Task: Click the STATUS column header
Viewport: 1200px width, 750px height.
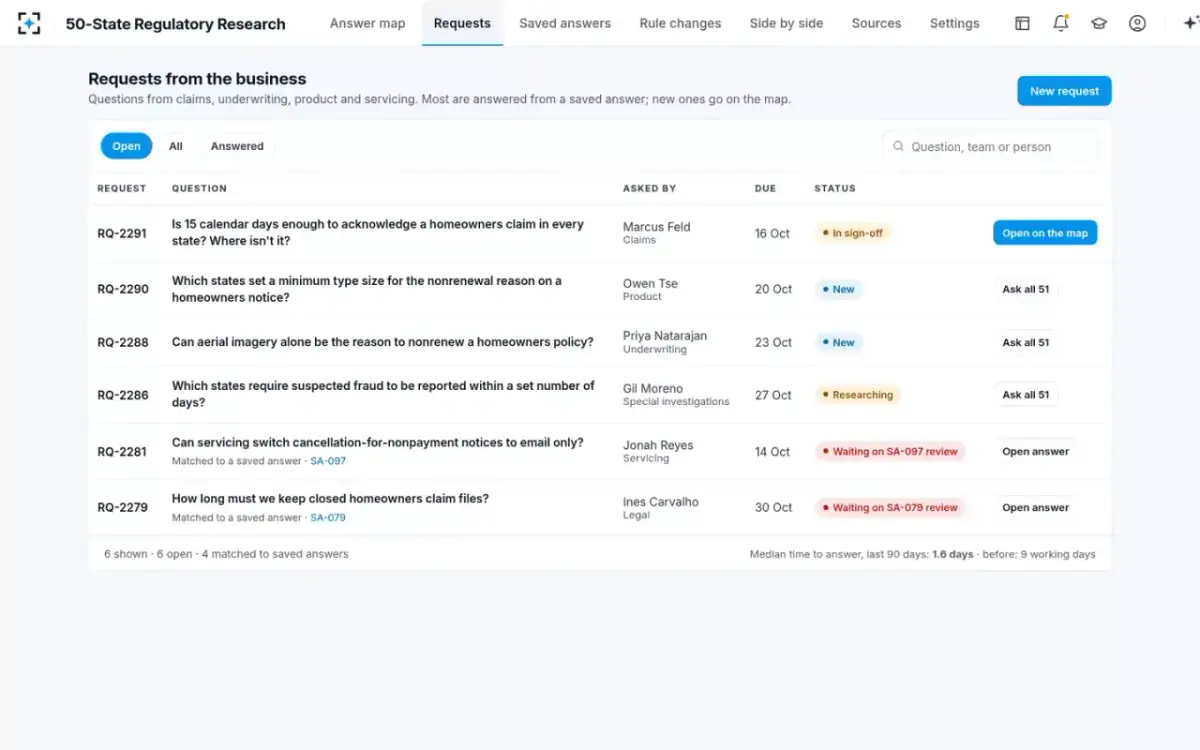Action: (835, 188)
